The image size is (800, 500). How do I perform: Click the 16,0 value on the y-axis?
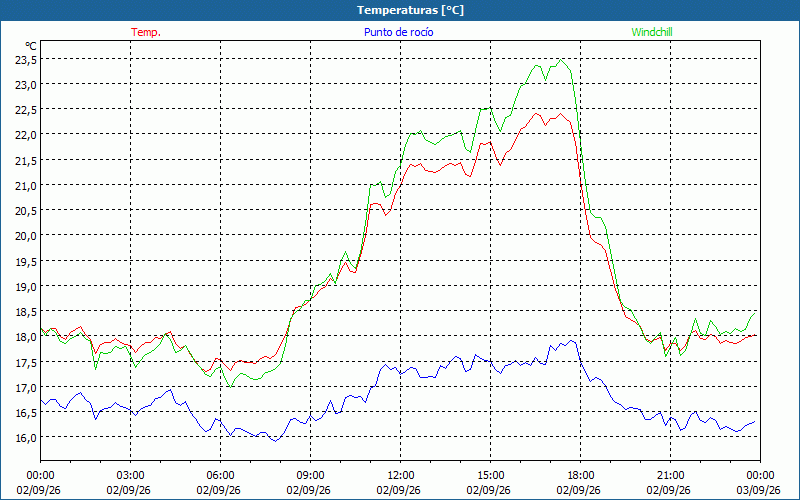pyautogui.click(x=27, y=438)
